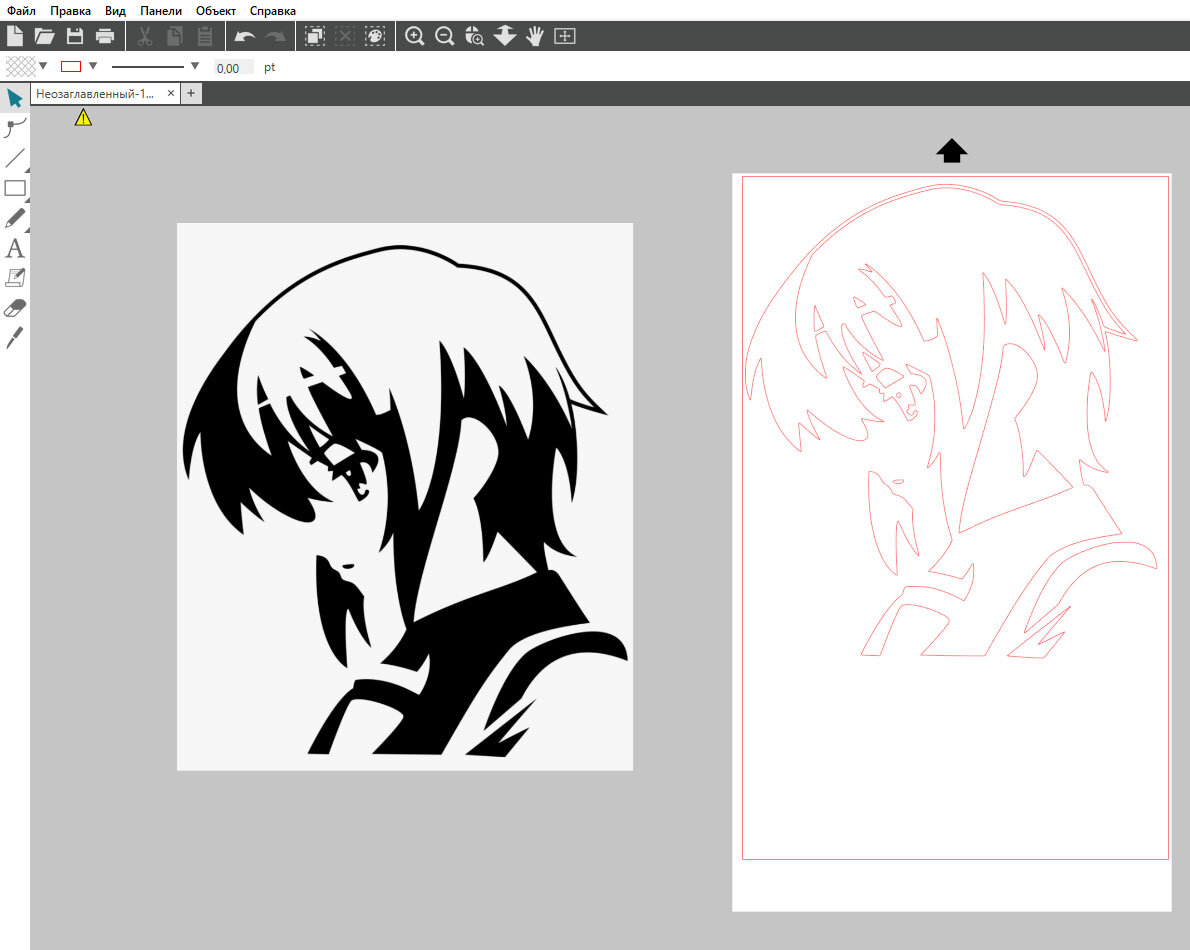1190x950 pixels.
Task: Click the Open folder icon
Action: [x=44, y=36]
